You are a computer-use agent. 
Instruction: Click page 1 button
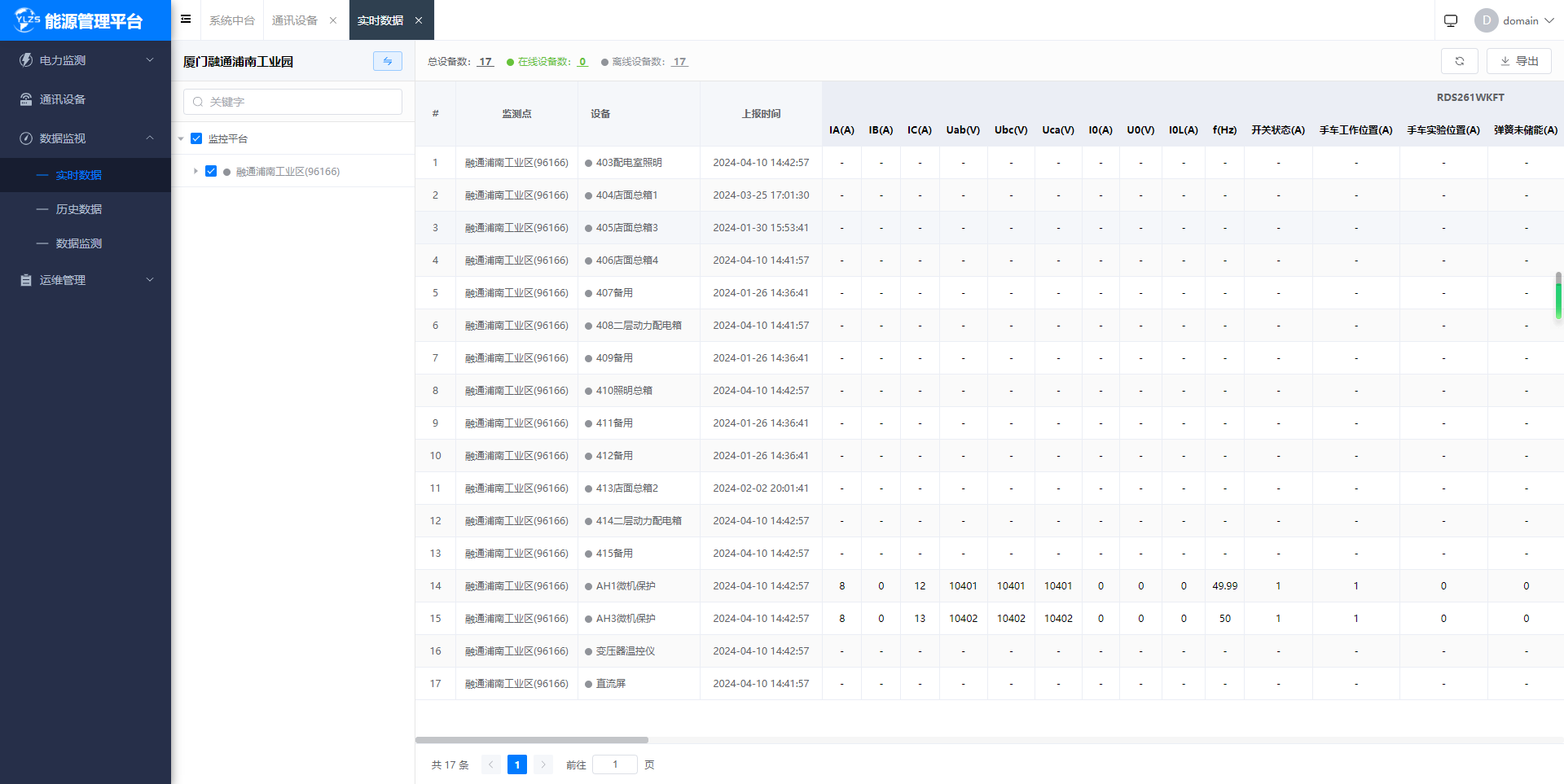click(x=517, y=764)
